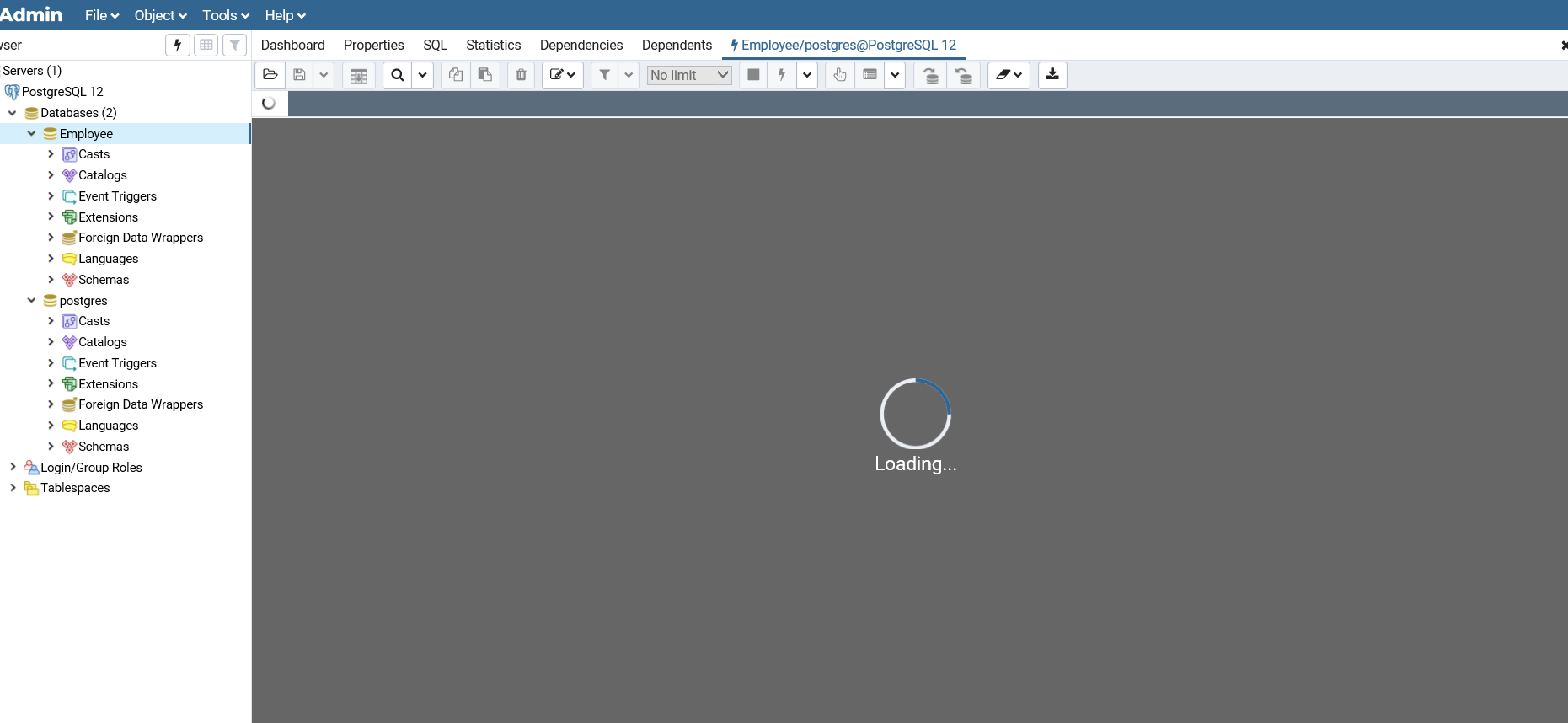Click the Download as CSV icon

tap(1052, 75)
